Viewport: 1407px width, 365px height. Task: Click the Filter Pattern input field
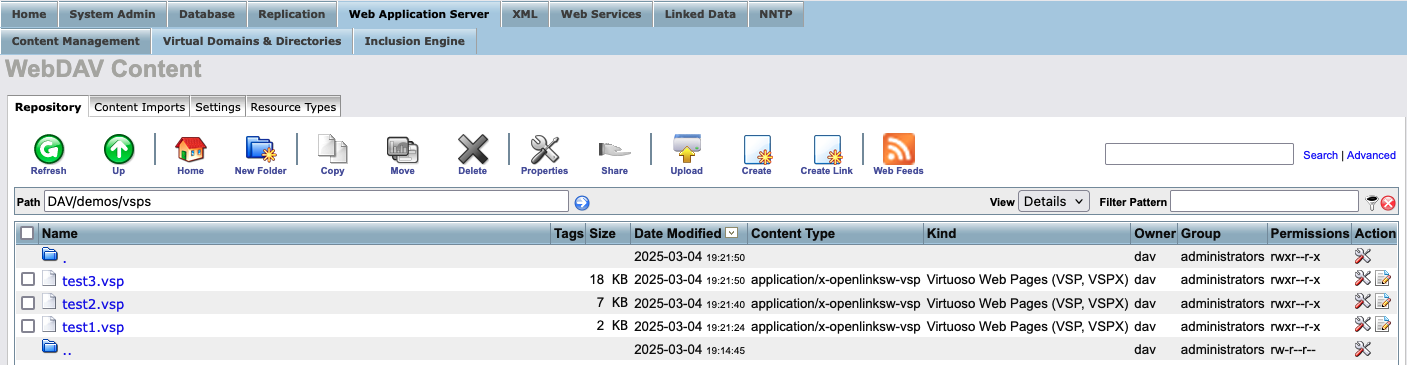click(x=1264, y=201)
